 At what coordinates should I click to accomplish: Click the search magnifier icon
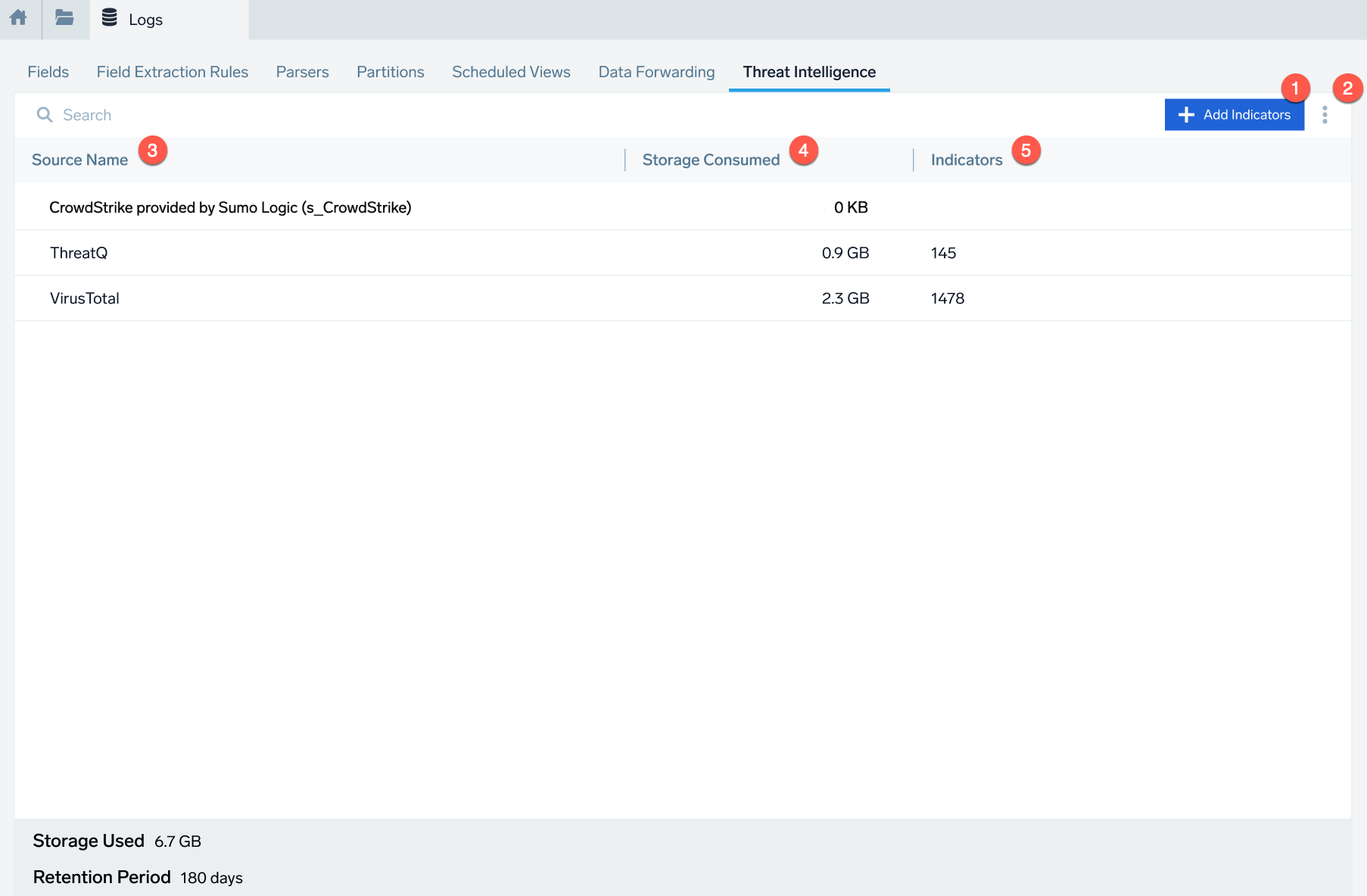[45, 114]
